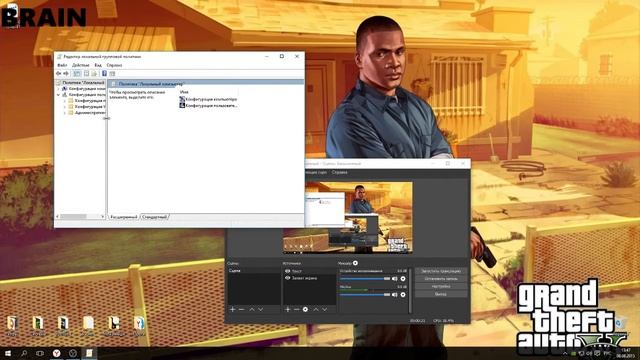Mute the Mic/Aux speaker icon
Viewport: 640px width, 360px height.
[x=395, y=294]
